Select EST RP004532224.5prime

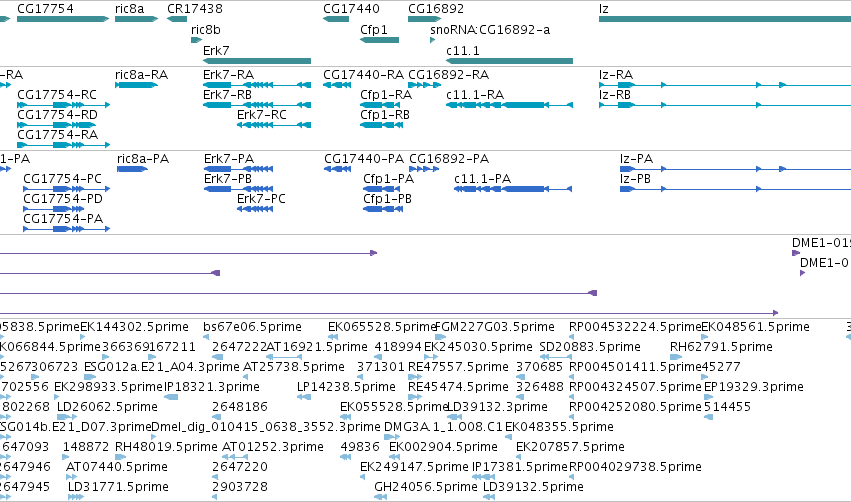click(635, 327)
